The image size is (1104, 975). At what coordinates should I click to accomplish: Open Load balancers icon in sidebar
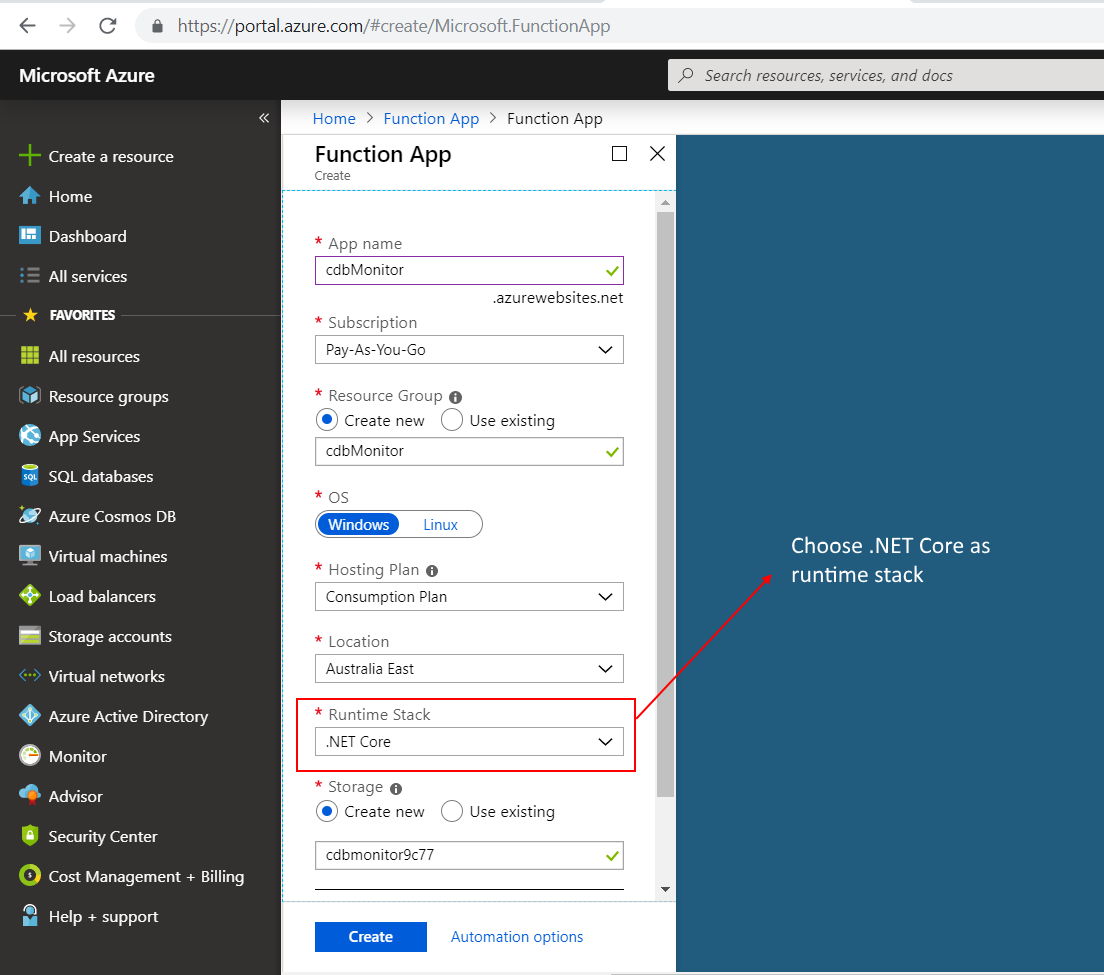(x=30, y=596)
